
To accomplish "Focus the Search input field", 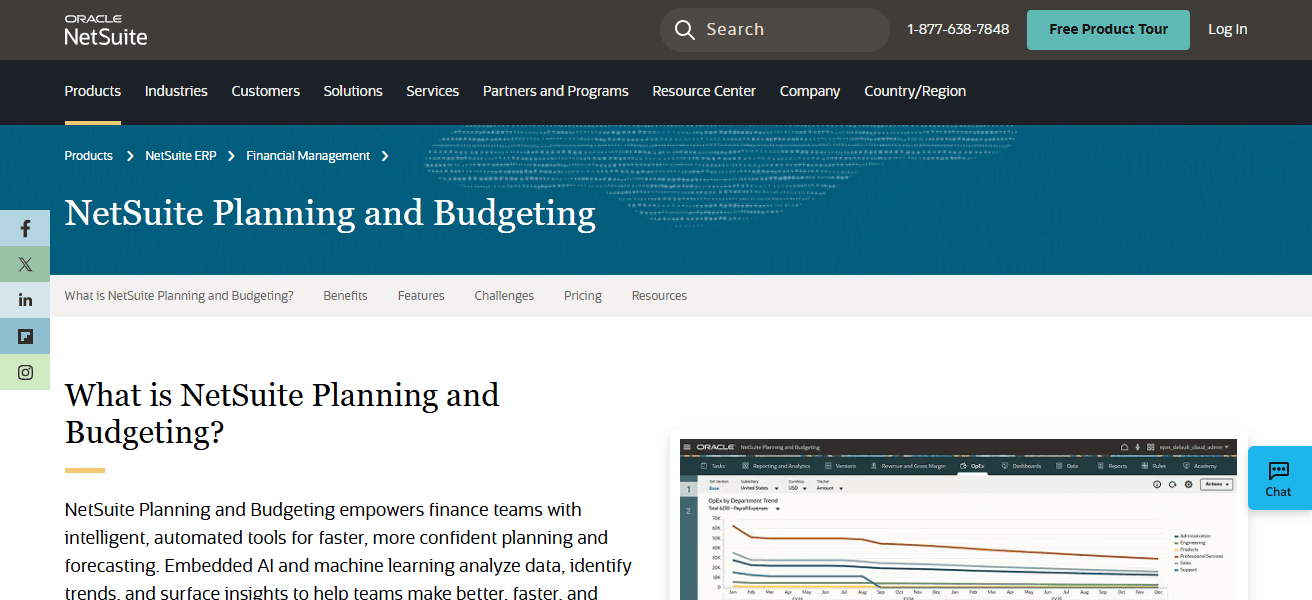I will pyautogui.click(x=775, y=30).
